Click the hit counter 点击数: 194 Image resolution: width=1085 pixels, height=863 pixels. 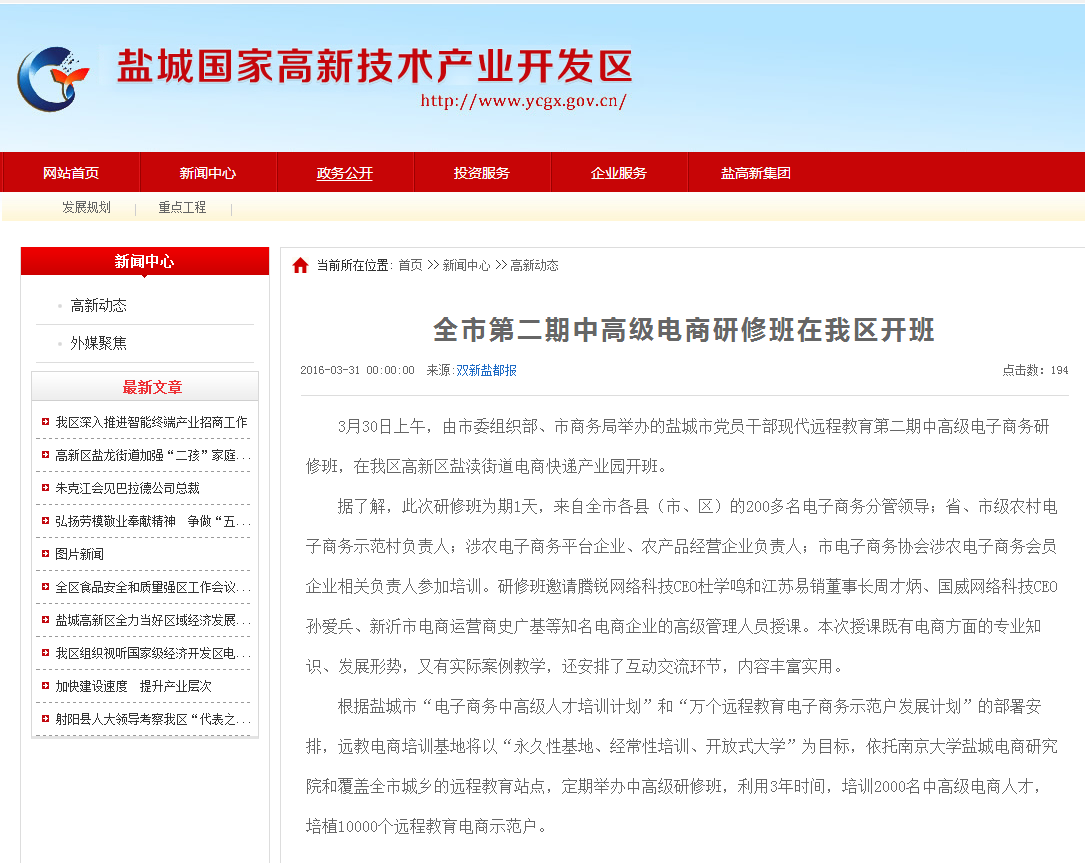click(1035, 370)
